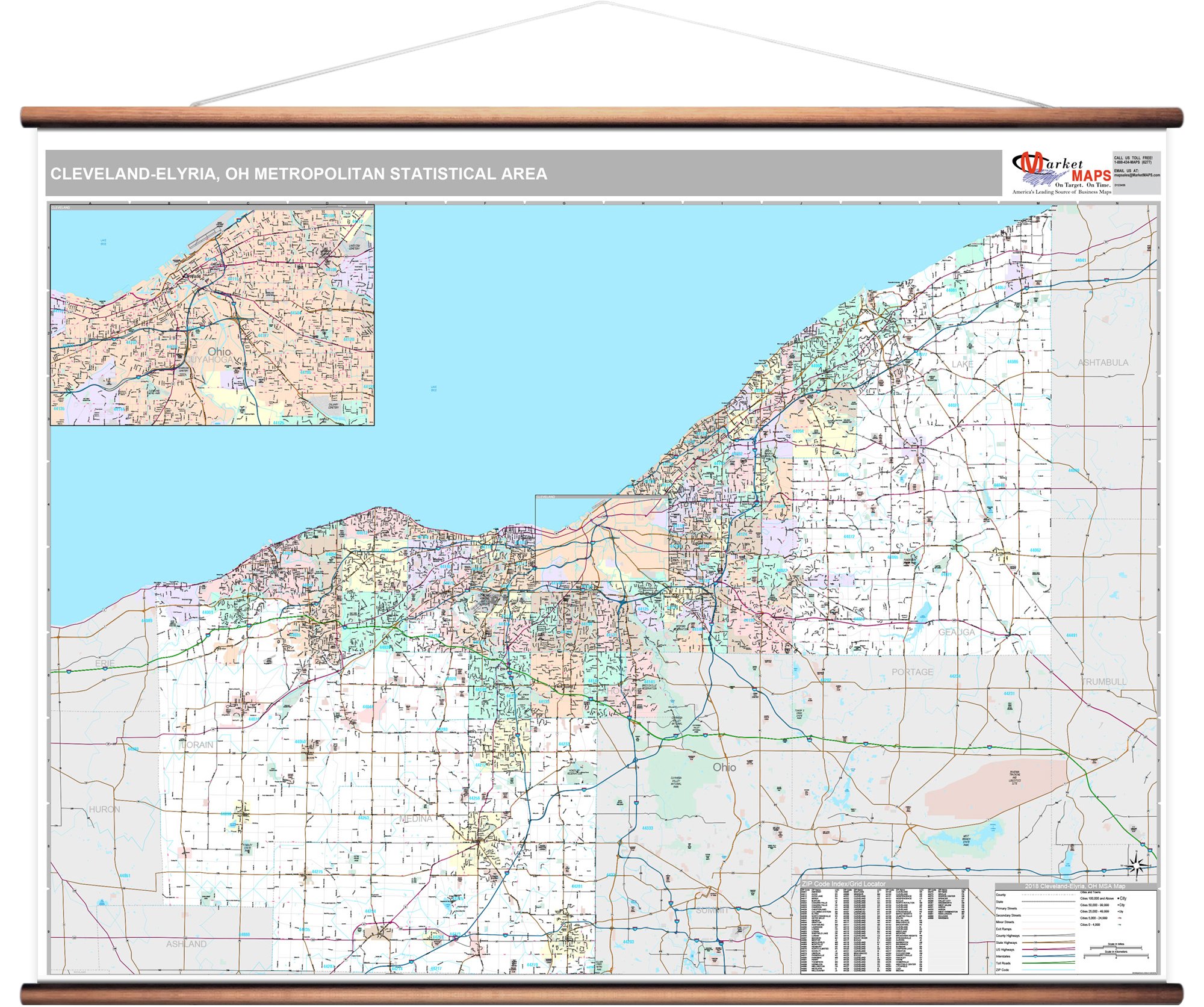Screen dimensions: 1204x1007
Task: Click the Scale in Miles bar
Action: pos(1116,947)
